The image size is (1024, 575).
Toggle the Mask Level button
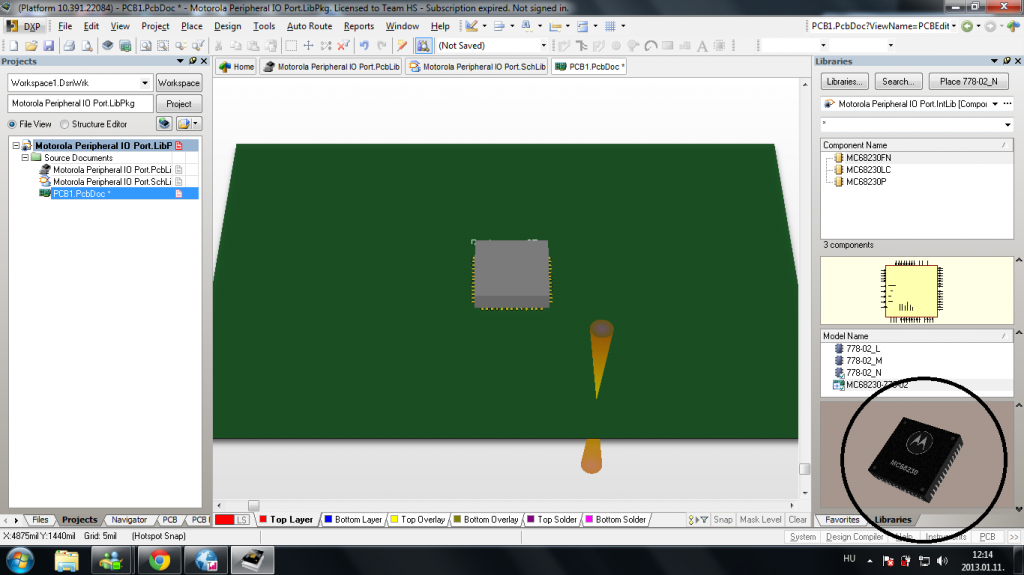pos(760,519)
